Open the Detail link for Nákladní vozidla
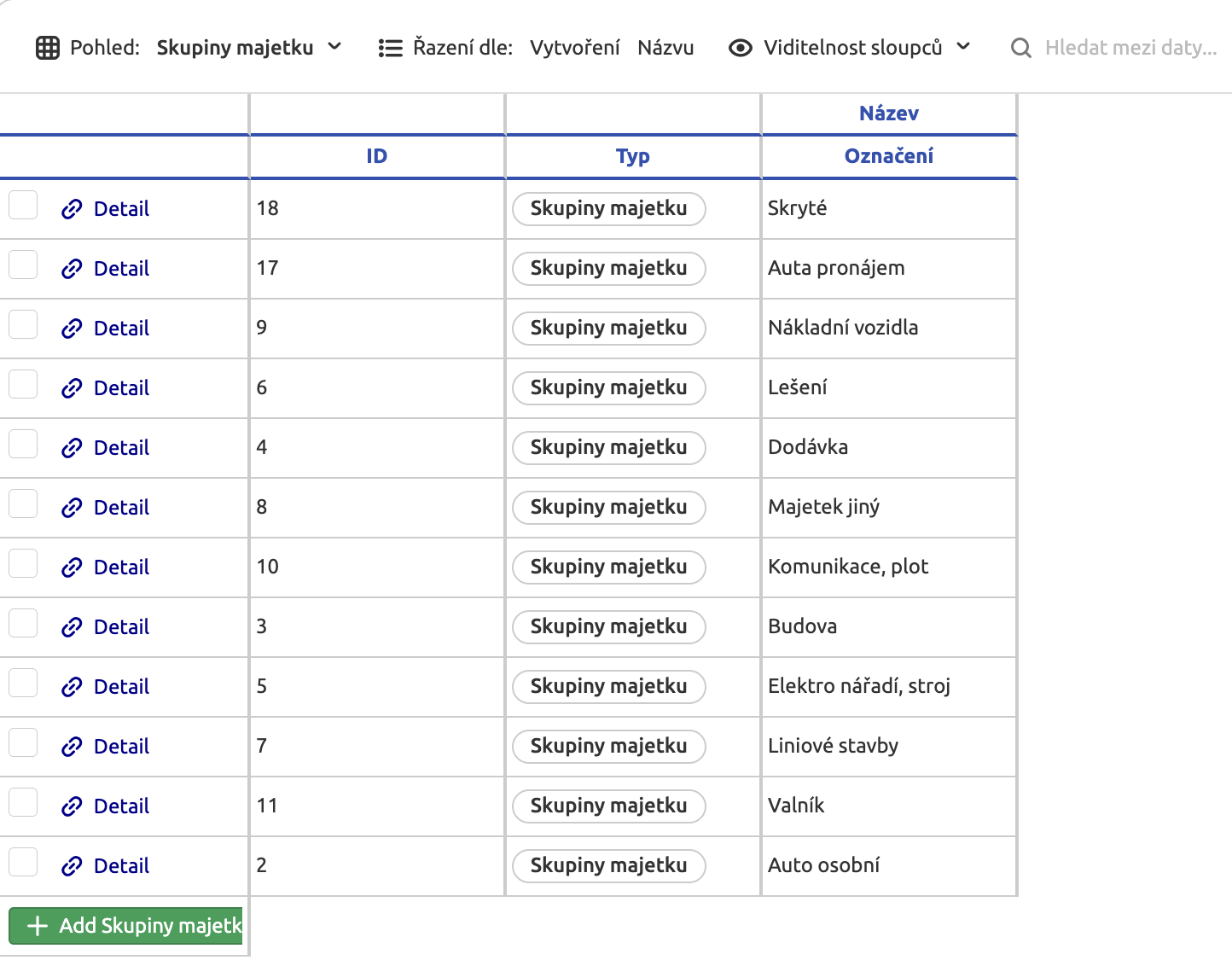This screenshot has height=966, width=1232. (121, 328)
